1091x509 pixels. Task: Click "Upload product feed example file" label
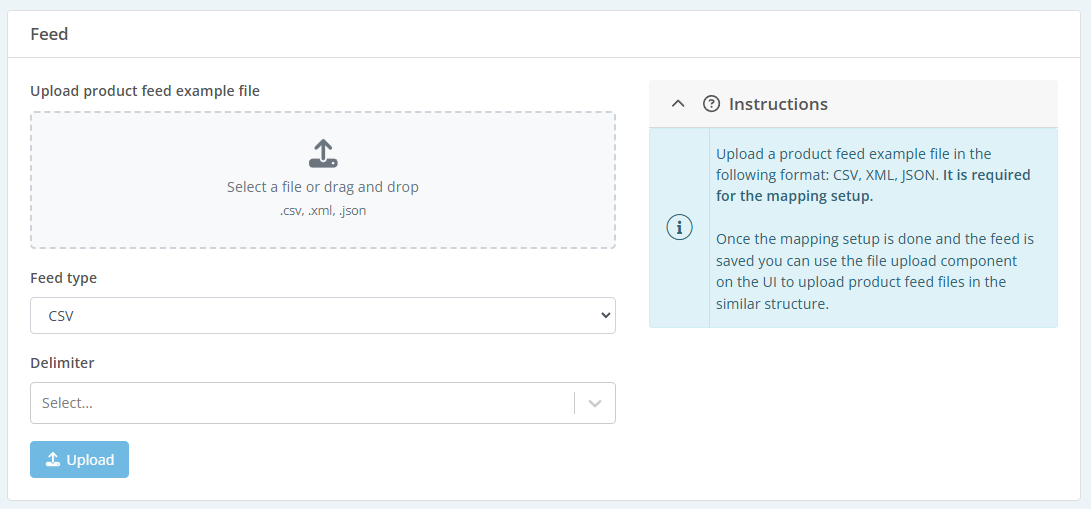point(145,91)
